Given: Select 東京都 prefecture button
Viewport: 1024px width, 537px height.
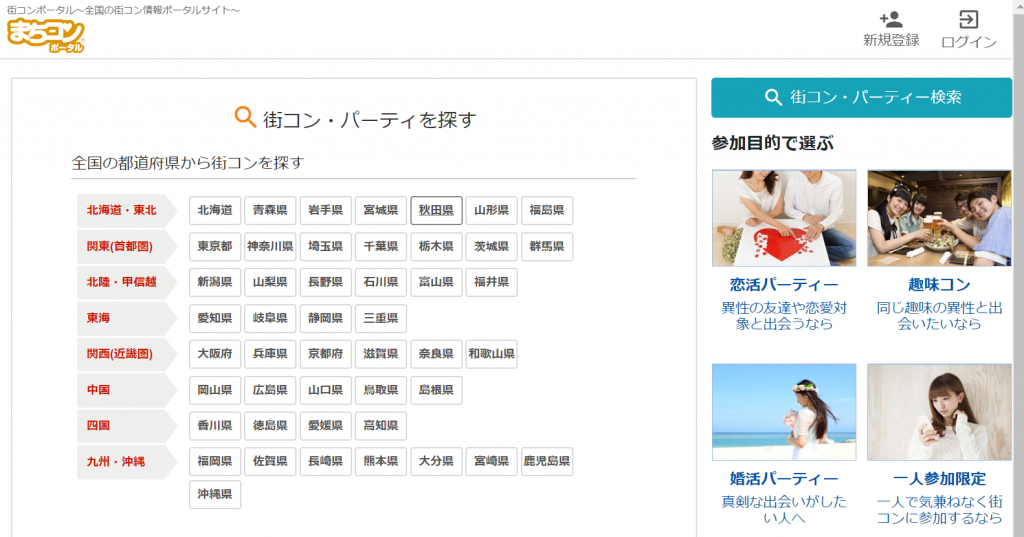Looking at the screenshot, I should (x=215, y=246).
